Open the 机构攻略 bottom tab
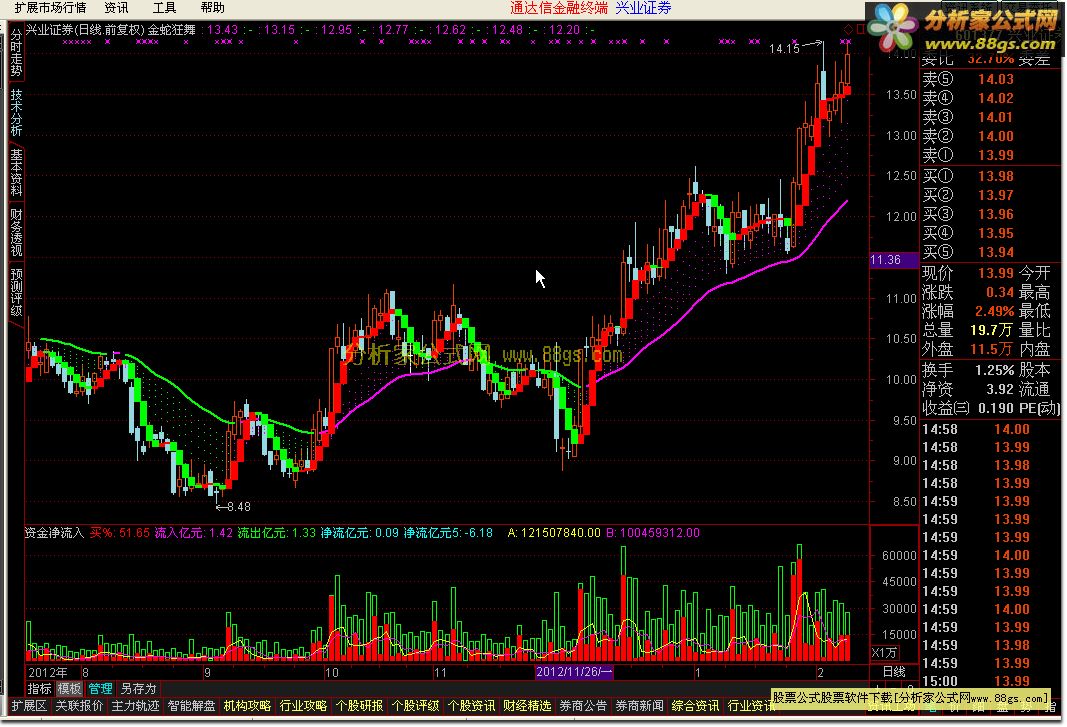The image size is (1067, 727). pyautogui.click(x=247, y=706)
